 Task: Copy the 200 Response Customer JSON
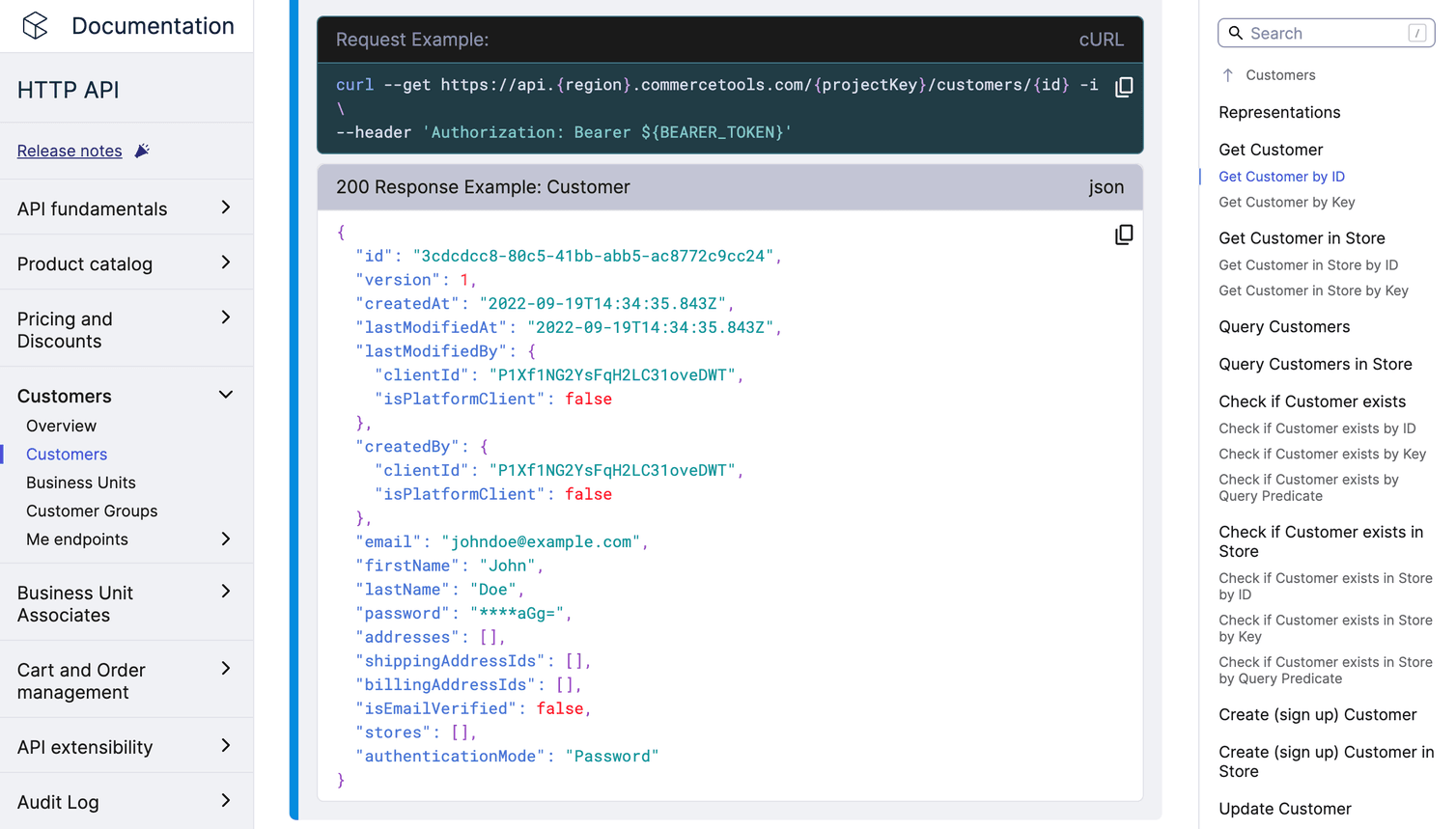click(x=1123, y=234)
